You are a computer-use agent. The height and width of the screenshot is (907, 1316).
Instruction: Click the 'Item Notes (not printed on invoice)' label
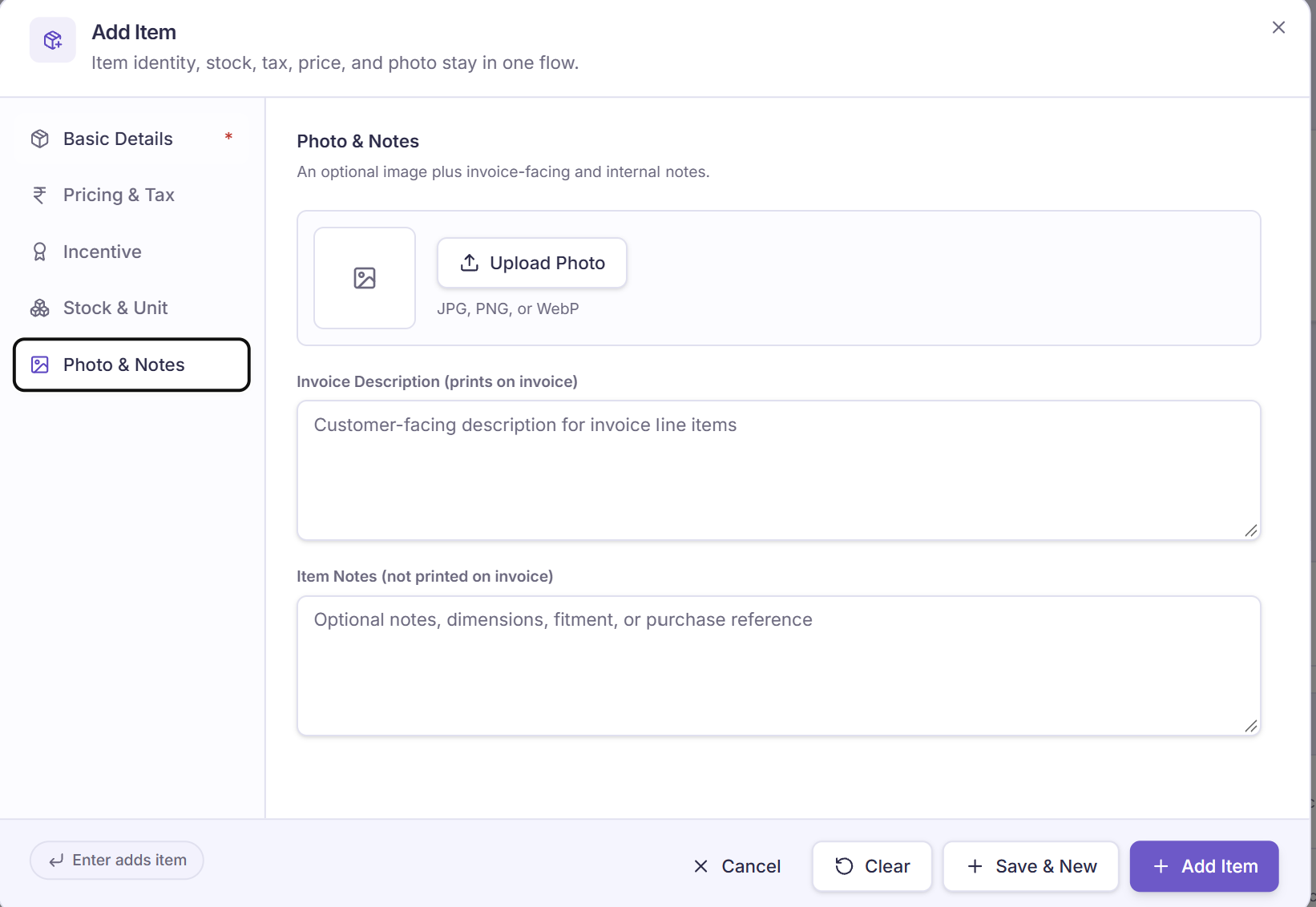[425, 576]
